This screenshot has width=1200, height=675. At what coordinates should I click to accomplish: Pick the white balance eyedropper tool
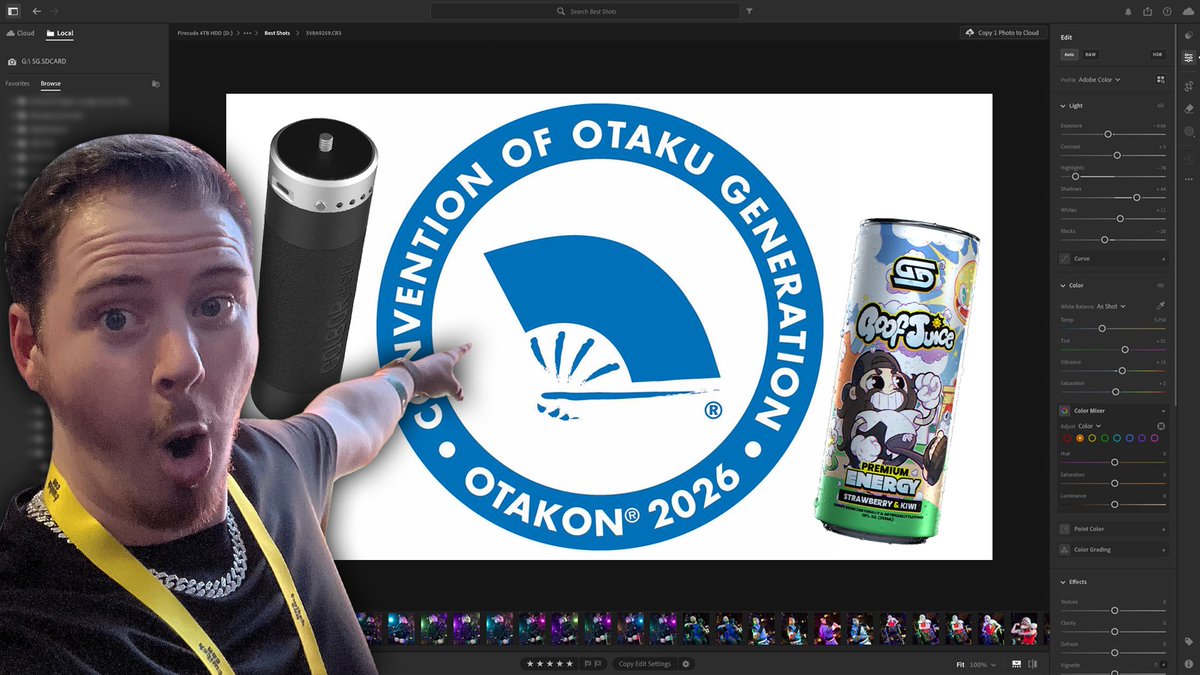[1161, 306]
